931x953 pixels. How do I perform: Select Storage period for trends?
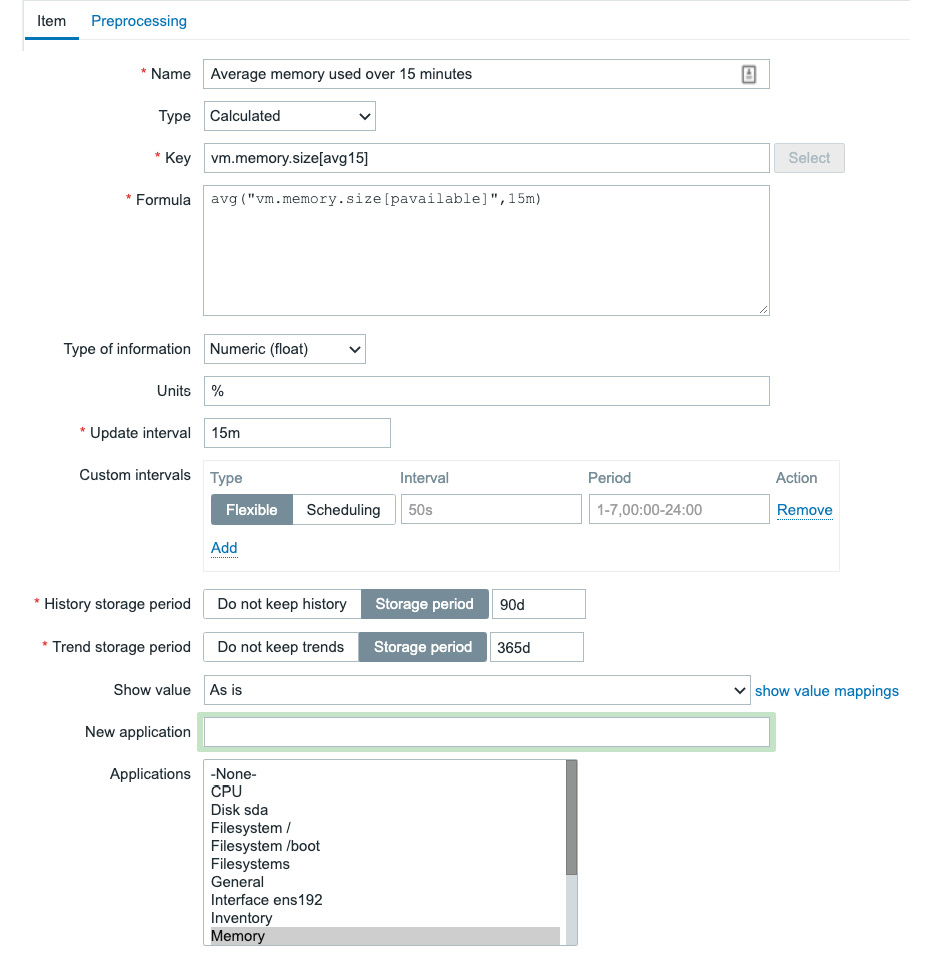click(423, 647)
